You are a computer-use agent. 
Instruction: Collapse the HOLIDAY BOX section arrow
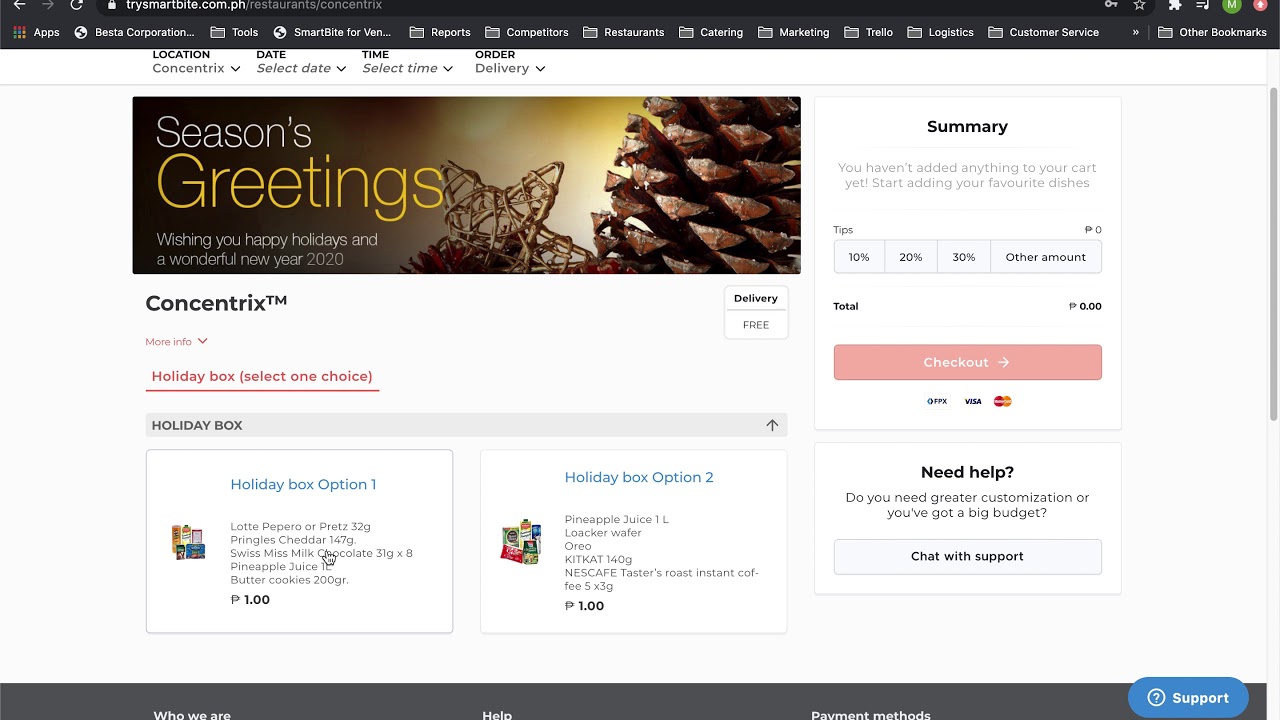click(772, 425)
